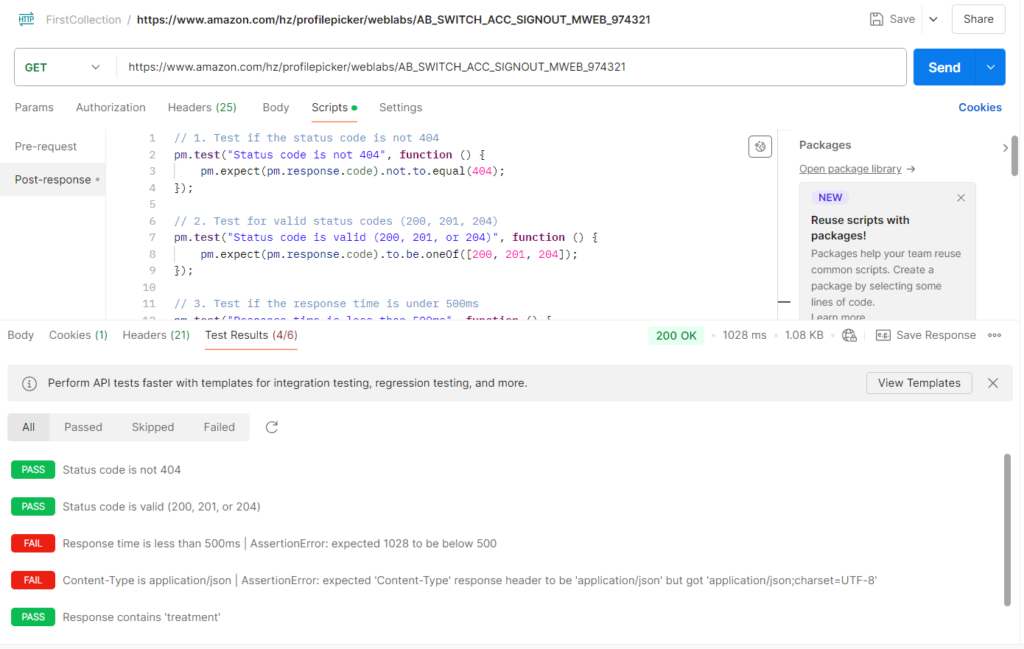Click the 'Status code is not 404' result
This screenshot has width=1024, height=649.
121,470
